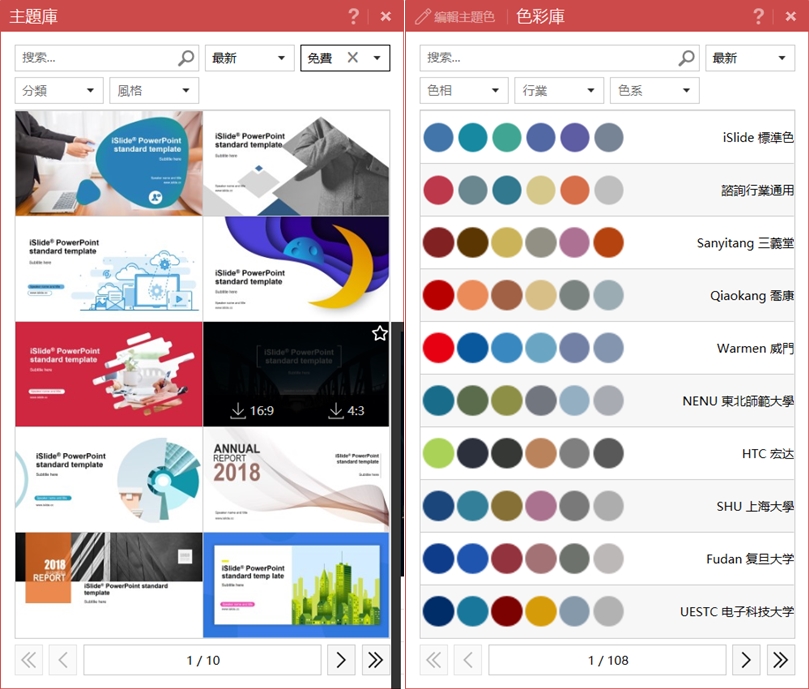Viewport: 809px width, 689px height.
Task: Click the lime green swatch in HTC 宏达 row
Action: coord(439,453)
